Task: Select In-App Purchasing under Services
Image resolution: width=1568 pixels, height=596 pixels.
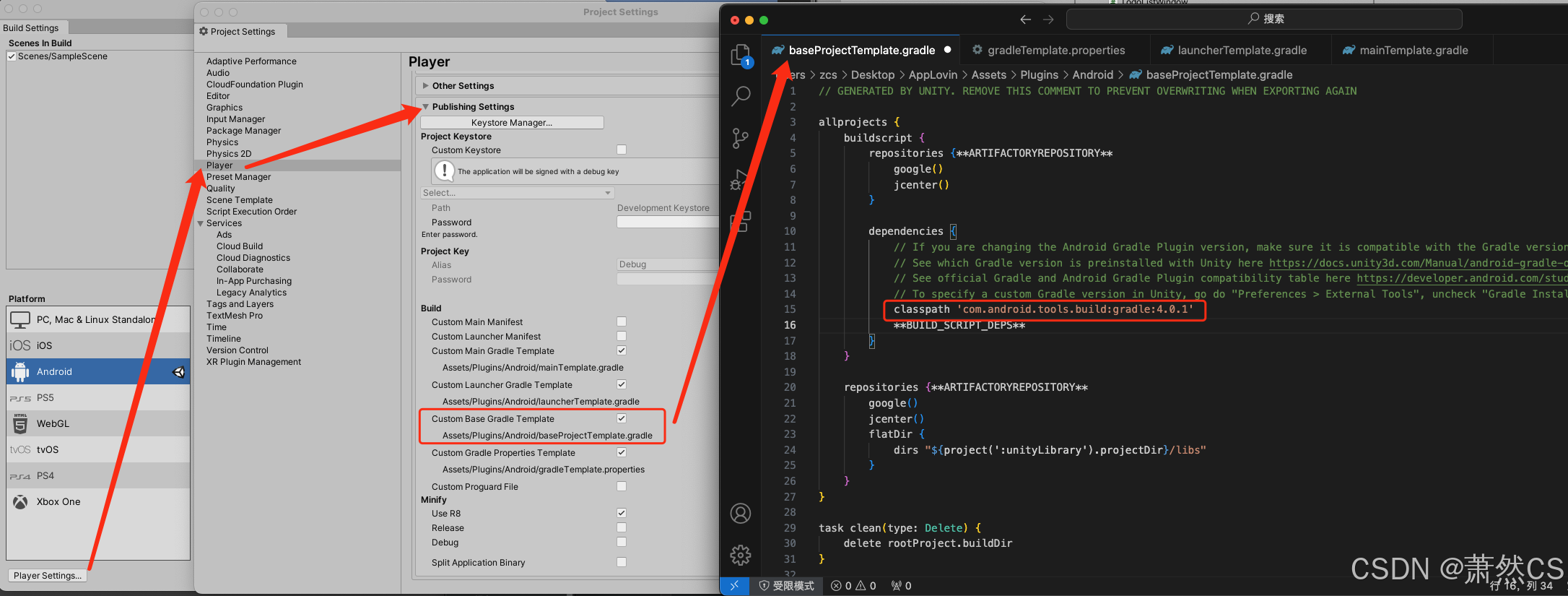Action: coord(254,281)
